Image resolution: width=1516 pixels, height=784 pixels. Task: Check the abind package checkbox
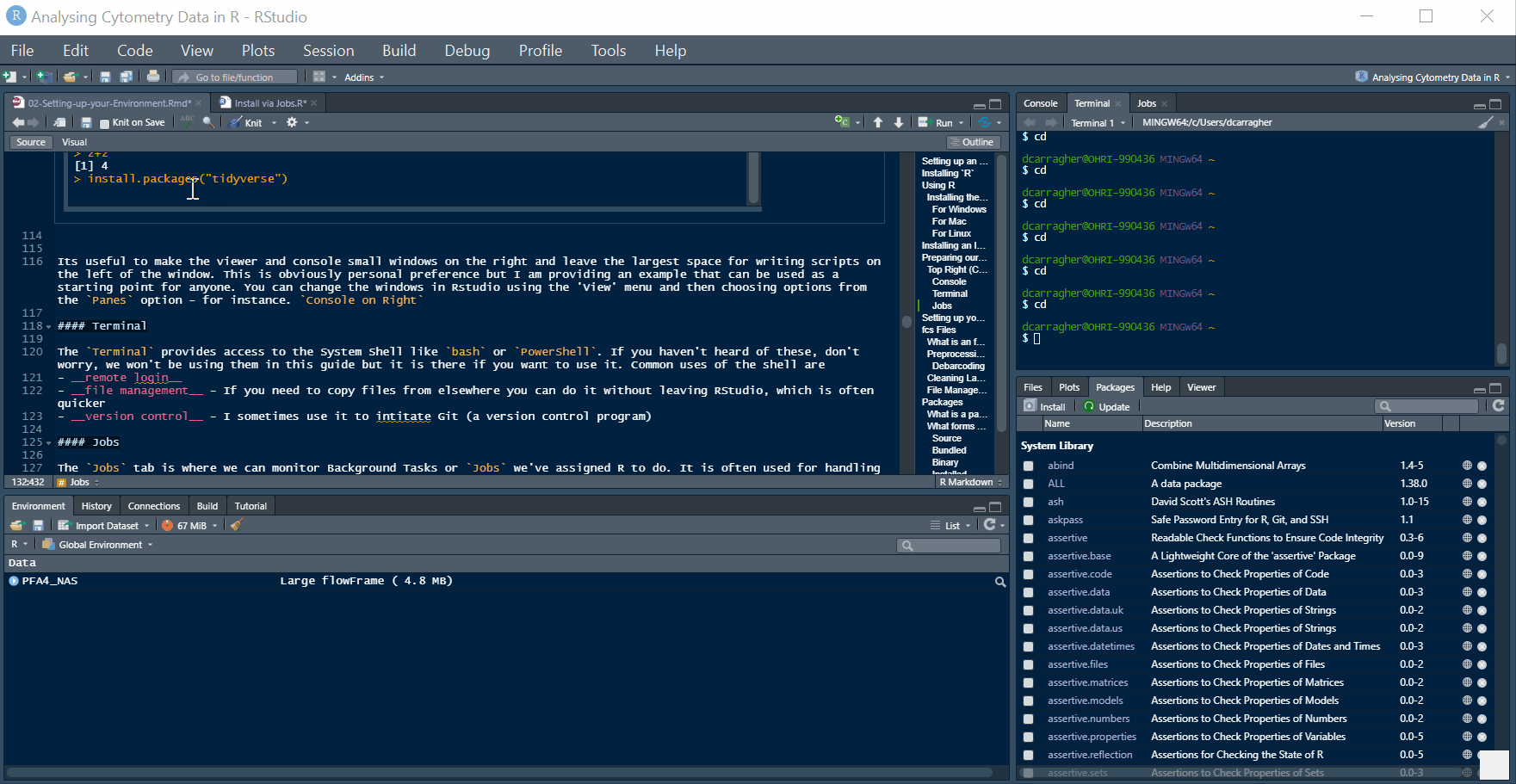tap(1028, 466)
